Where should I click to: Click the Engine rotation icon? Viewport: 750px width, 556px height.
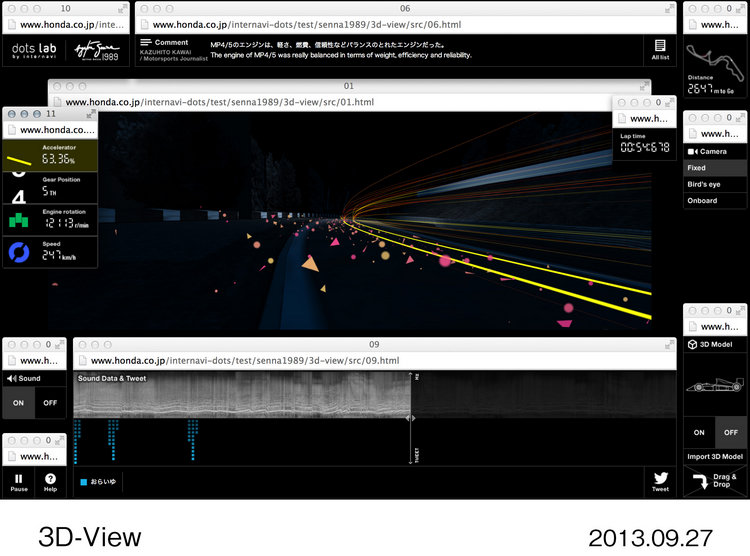coord(20,219)
